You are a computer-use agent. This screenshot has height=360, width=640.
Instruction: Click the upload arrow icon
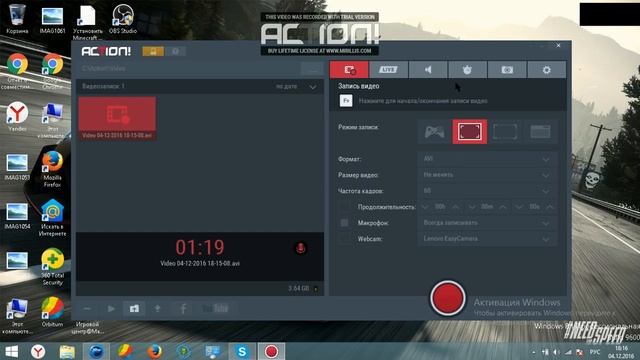[x=158, y=309]
